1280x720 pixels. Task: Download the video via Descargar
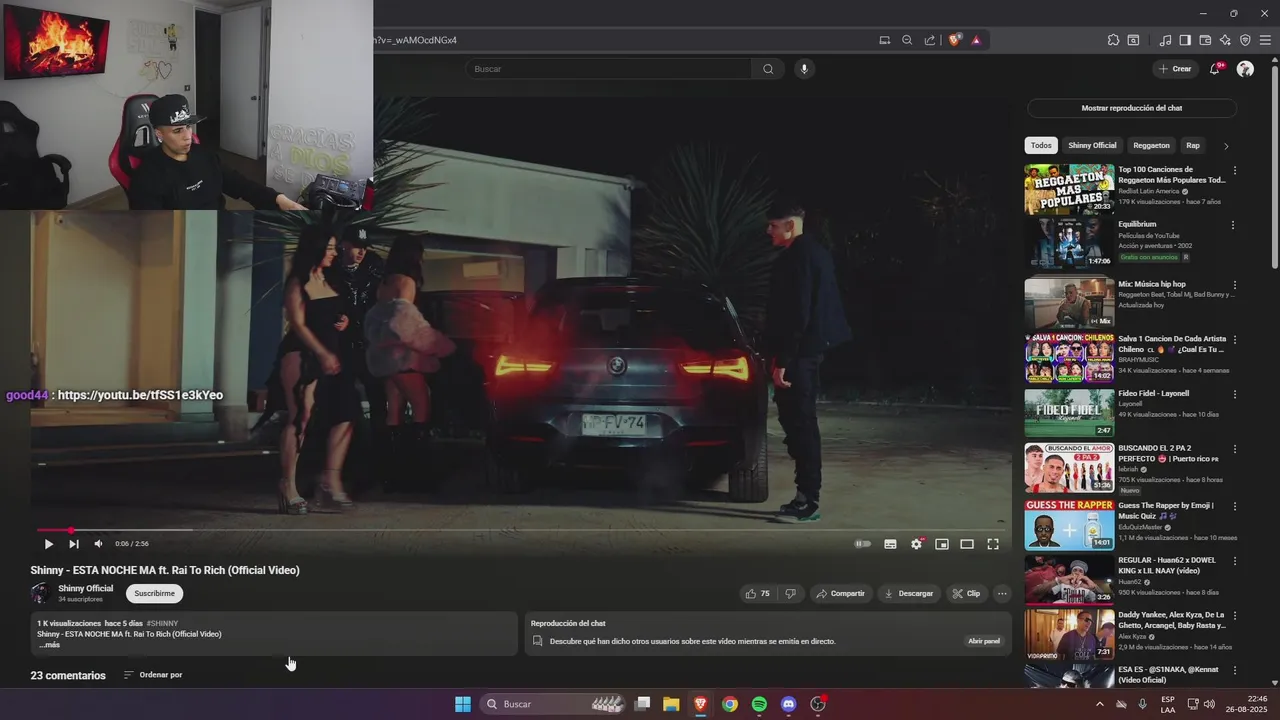click(x=909, y=593)
